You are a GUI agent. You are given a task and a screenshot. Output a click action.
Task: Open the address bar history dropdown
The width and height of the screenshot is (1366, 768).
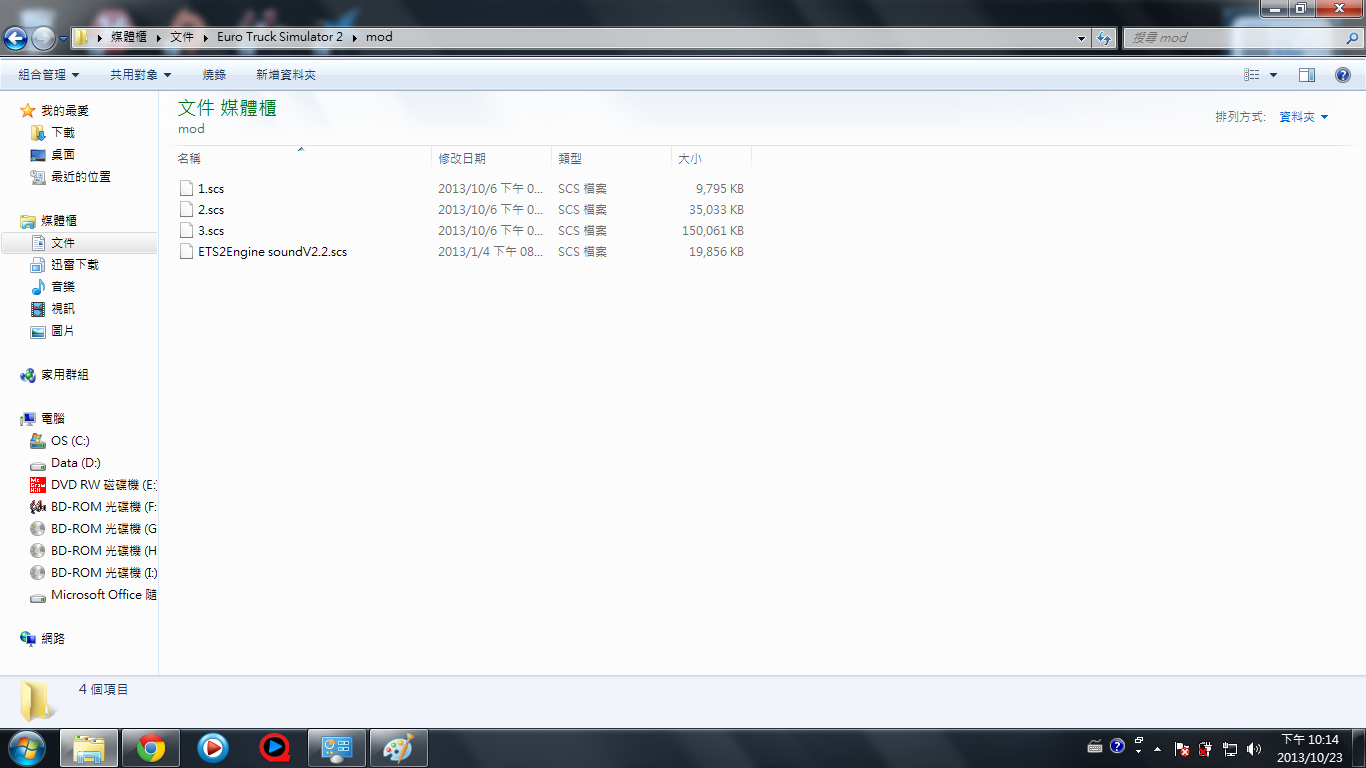tap(1082, 38)
